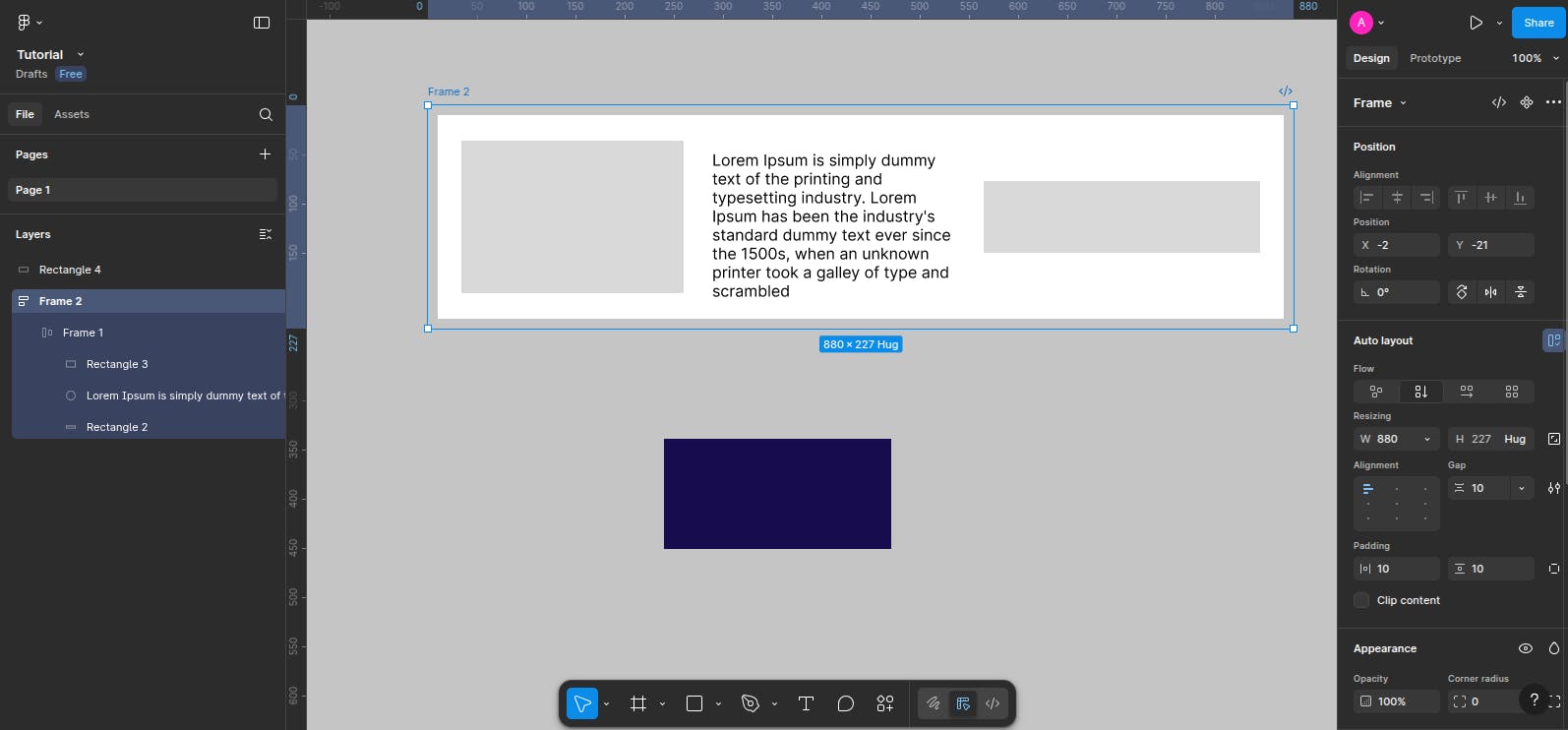Click the Share button
Screen dimensions: 1568x730
[1538, 23]
